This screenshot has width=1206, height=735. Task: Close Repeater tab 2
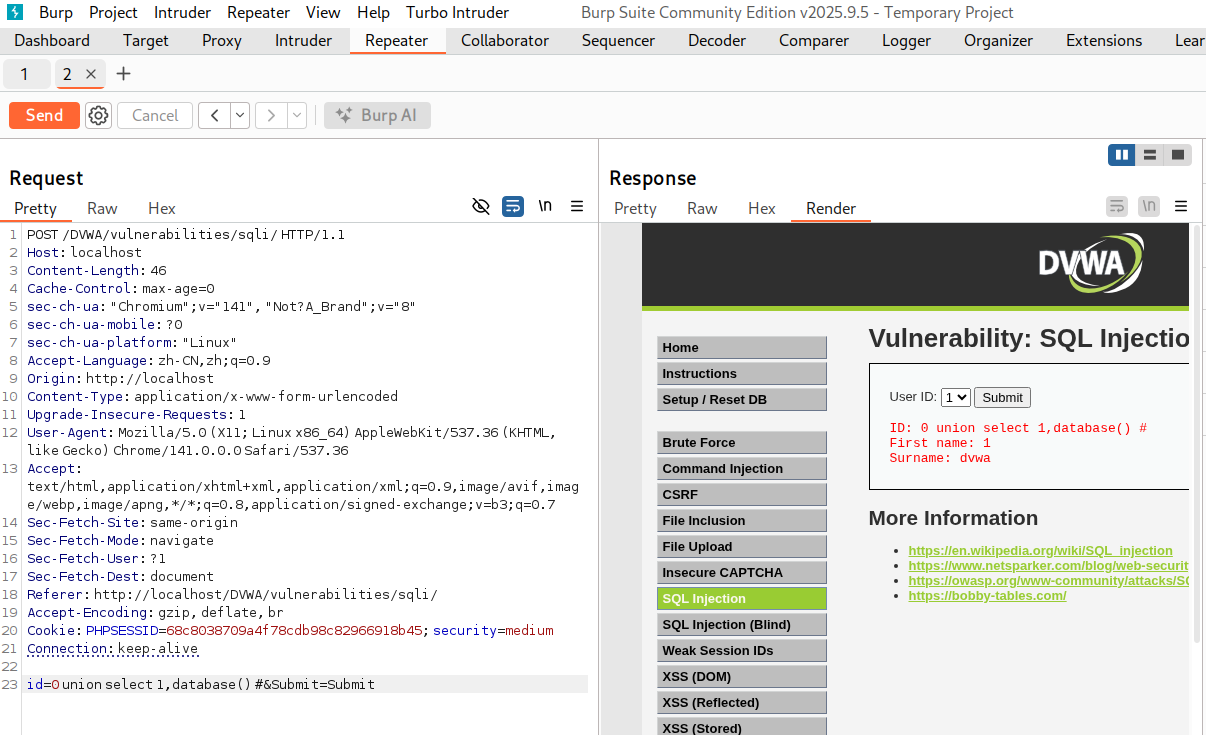tap(91, 74)
